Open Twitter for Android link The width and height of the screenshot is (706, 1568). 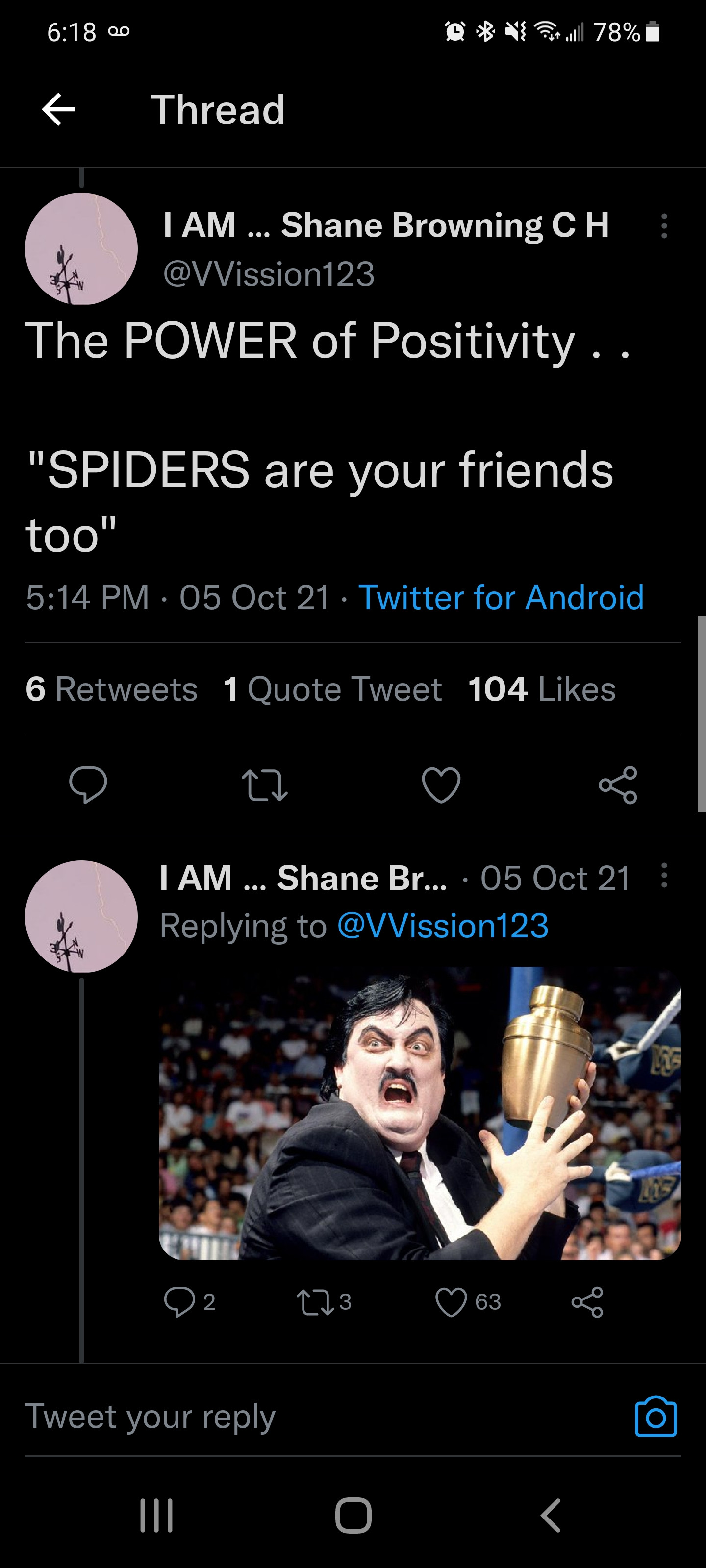pyautogui.click(x=501, y=597)
